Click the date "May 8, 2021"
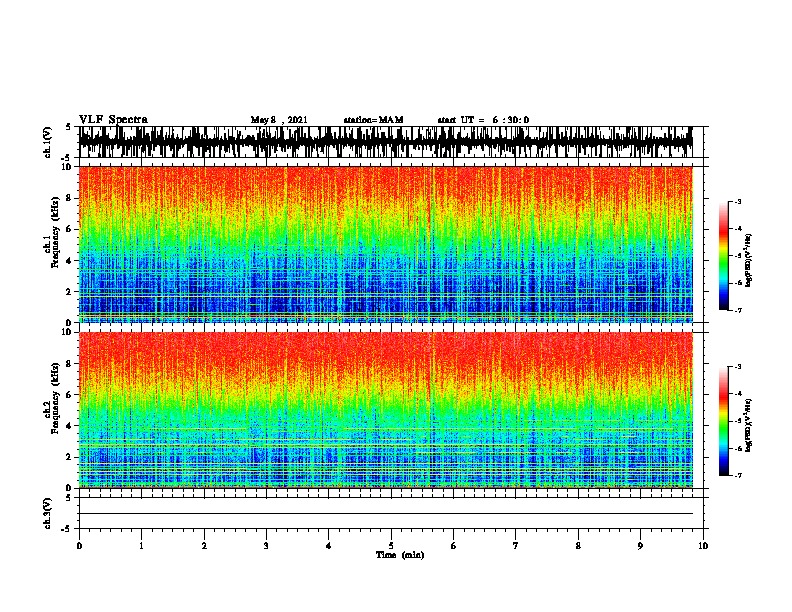Screen dimensions: 792x612 point(279,120)
